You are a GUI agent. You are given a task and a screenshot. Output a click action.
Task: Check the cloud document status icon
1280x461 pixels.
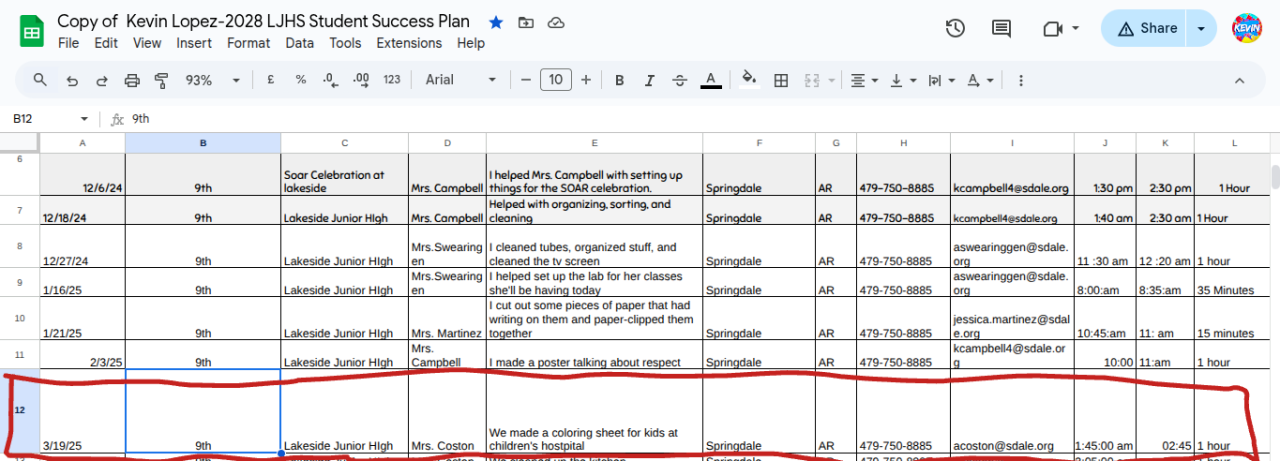(557, 22)
